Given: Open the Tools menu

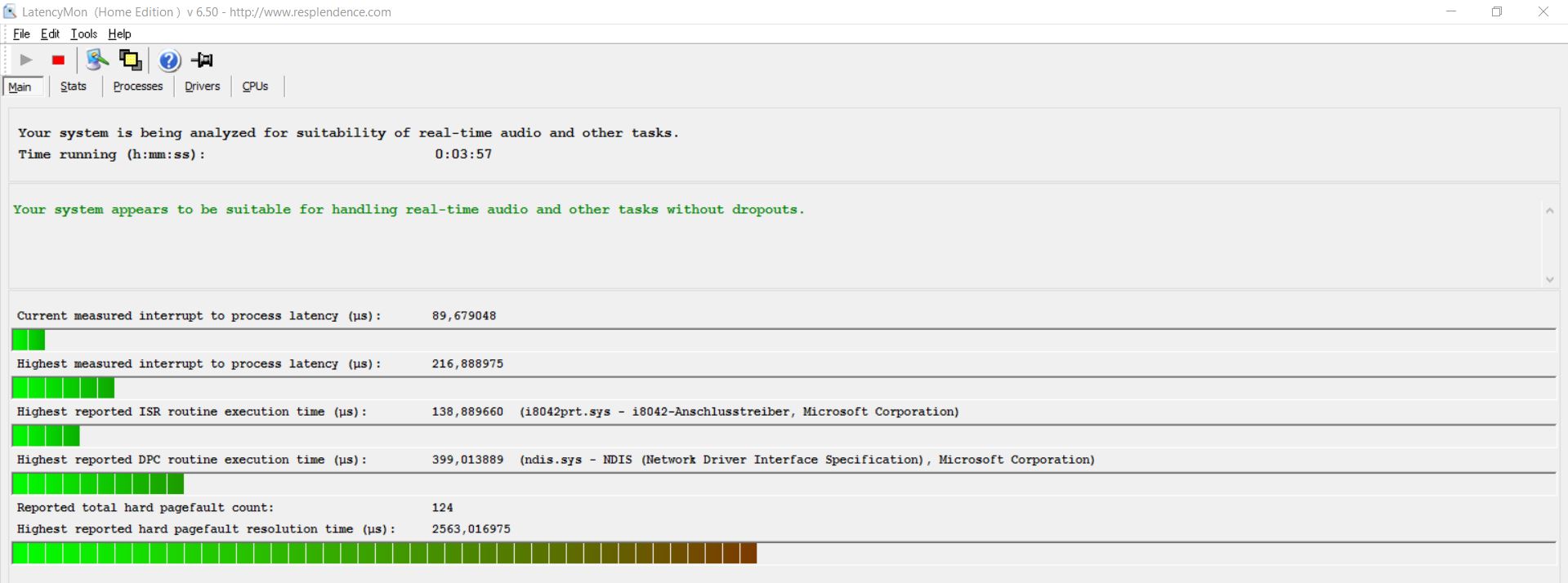Looking at the screenshot, I should [x=84, y=33].
